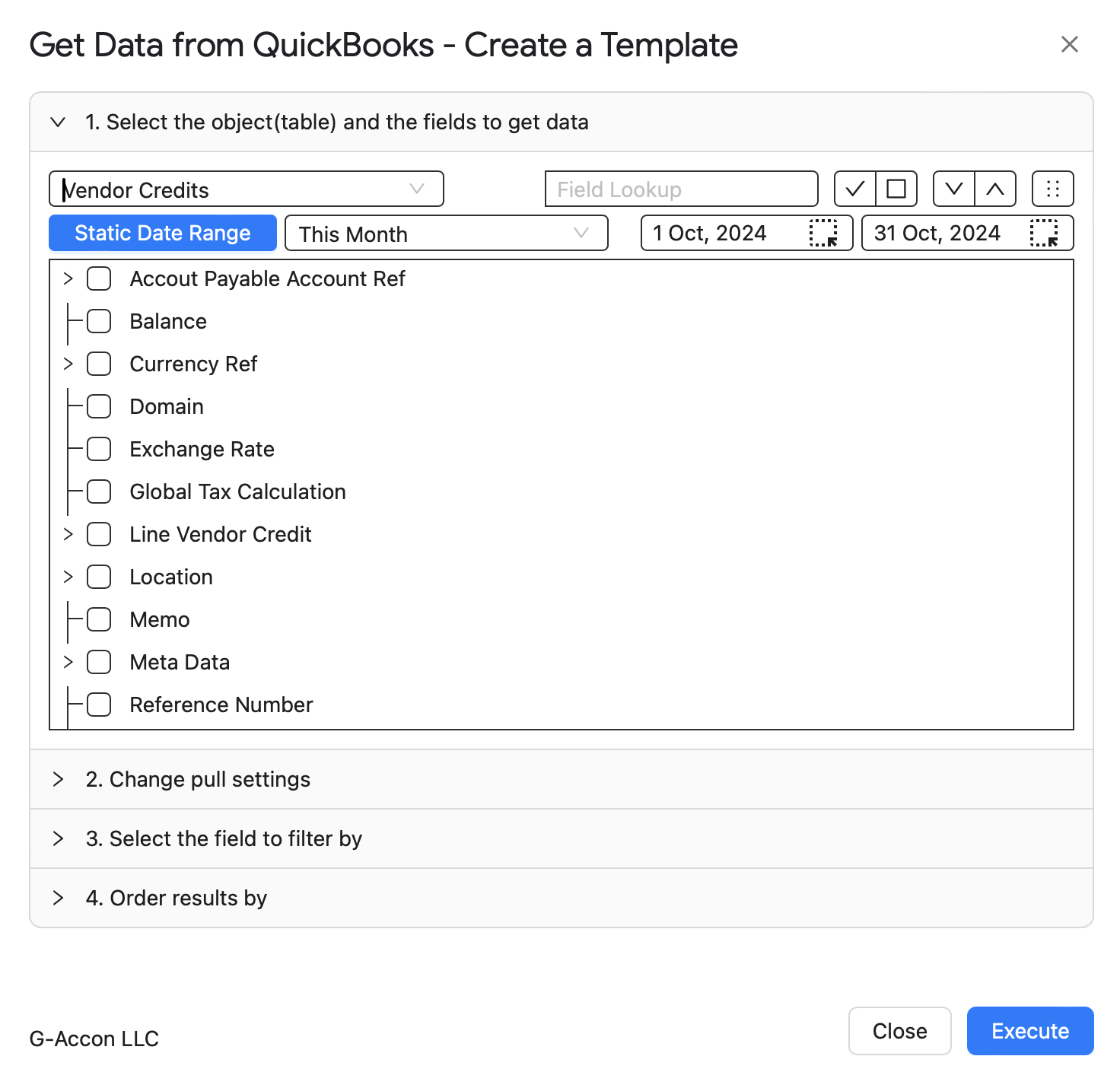The width and height of the screenshot is (1120, 1088).
Task: Click the check-all fields checkmark icon
Action: 855,189
